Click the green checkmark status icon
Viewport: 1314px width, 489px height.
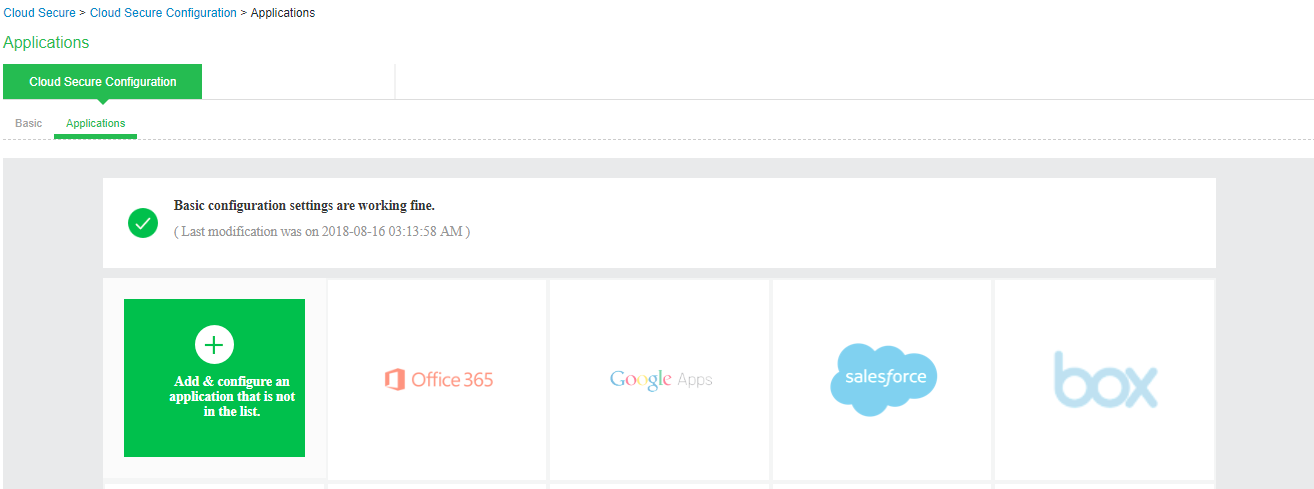coord(143,223)
